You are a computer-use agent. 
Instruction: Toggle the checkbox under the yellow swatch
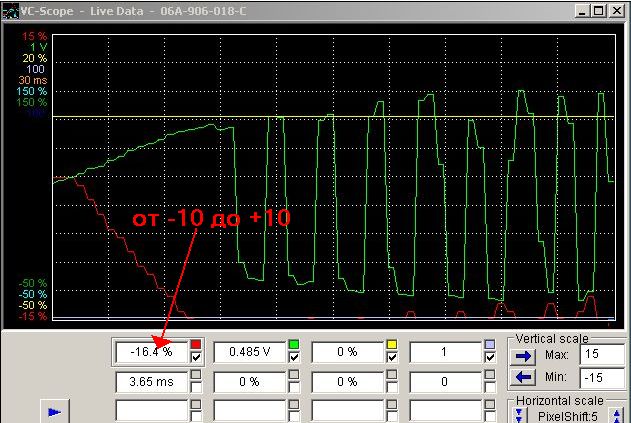coord(391,358)
